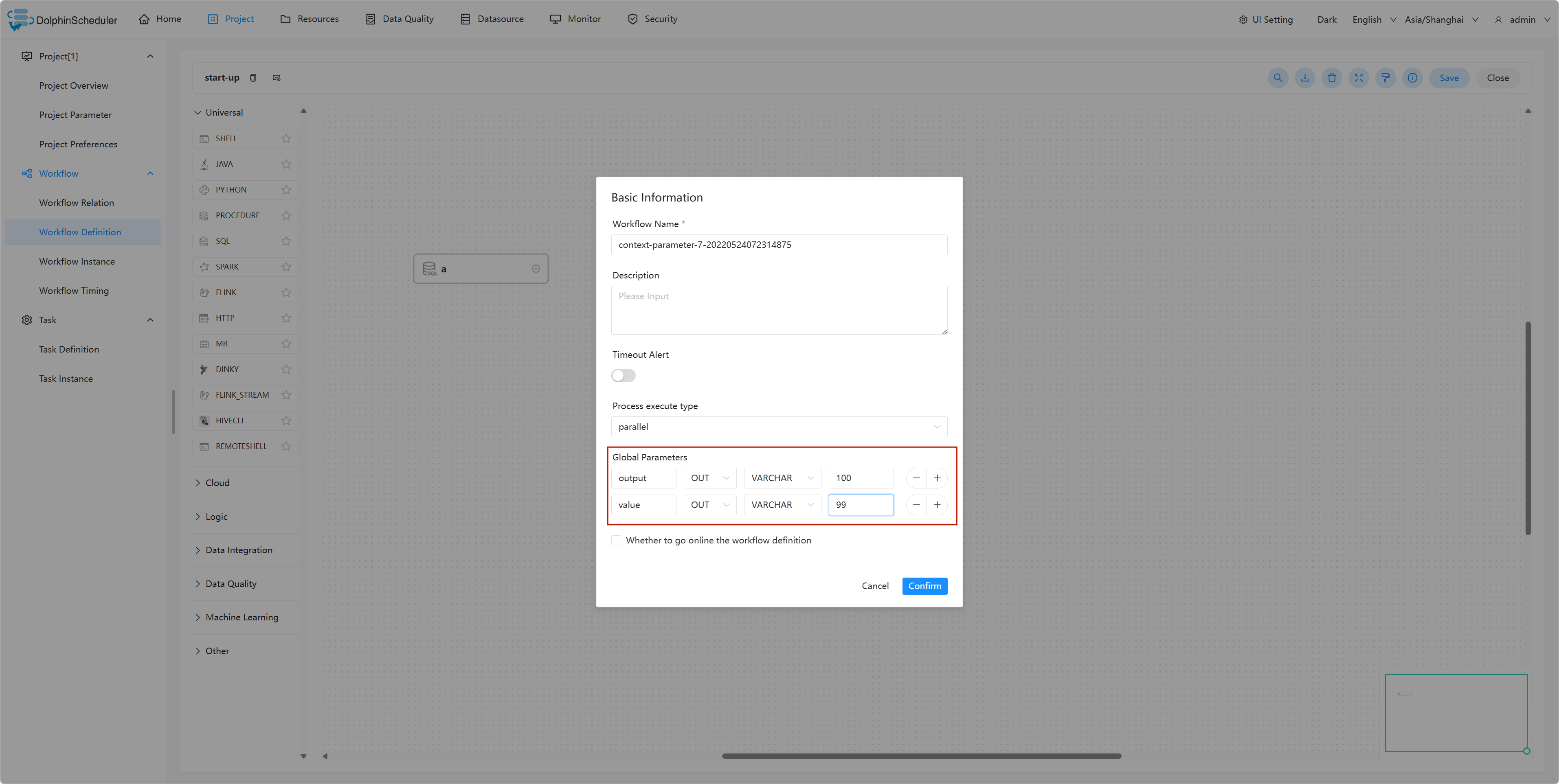Favorite the PYTHON task star
The height and width of the screenshot is (784, 1559).
[286, 190]
